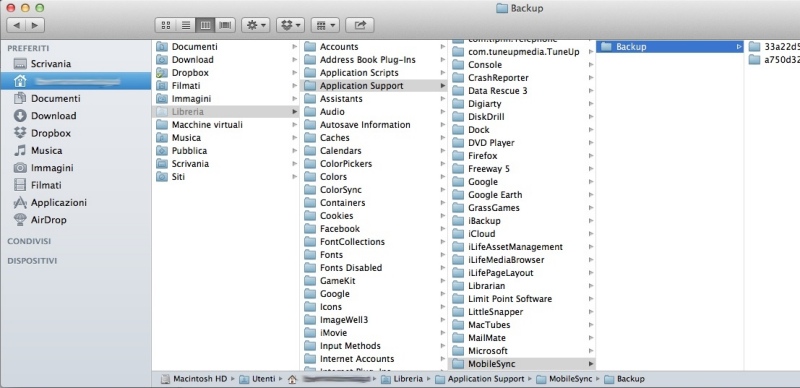Select the Firefox folder
This screenshot has height=388, width=800.
522,156
